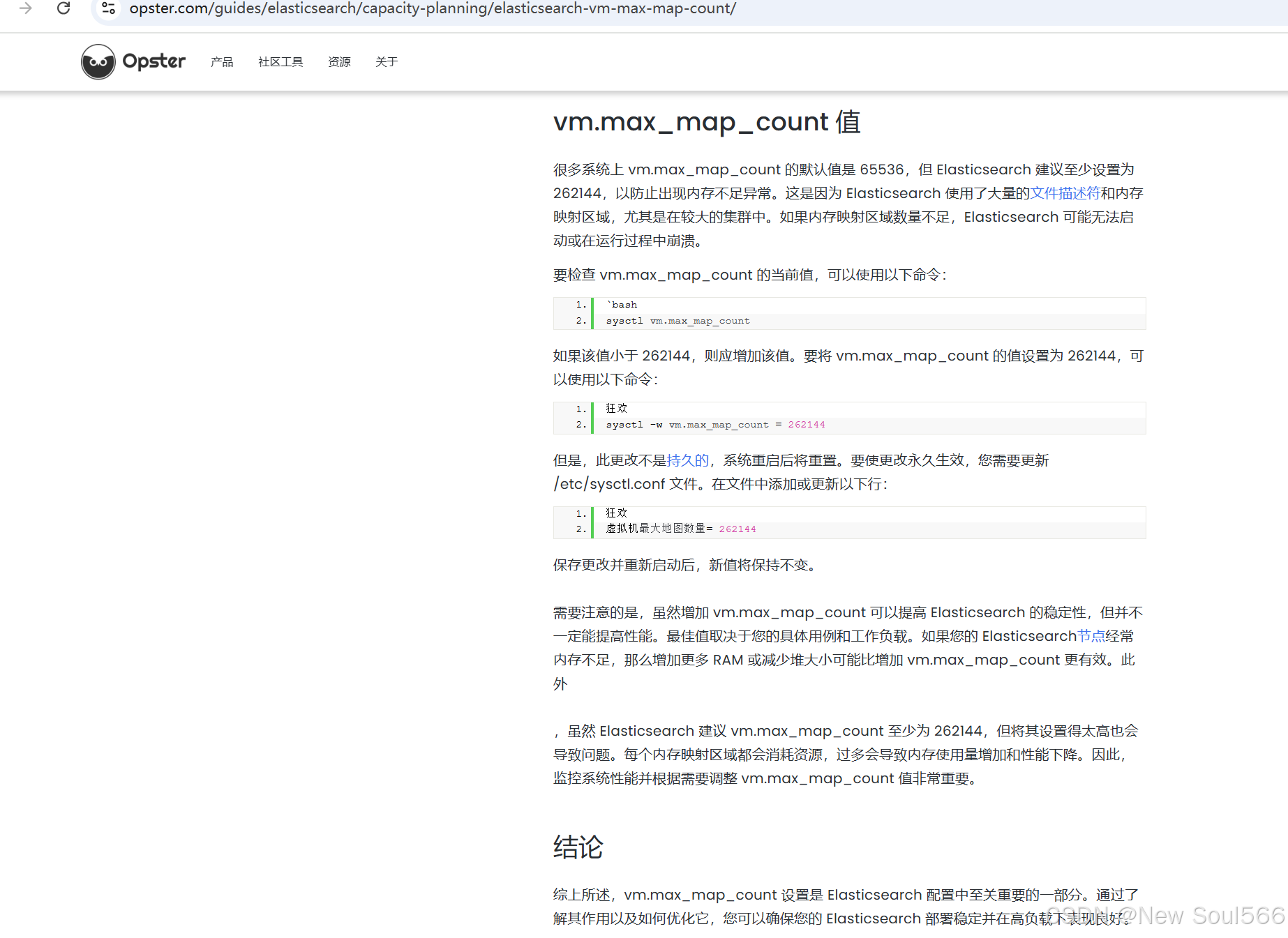Visit the 节点 hyperlink
The height and width of the screenshot is (938, 1288).
tap(1091, 635)
